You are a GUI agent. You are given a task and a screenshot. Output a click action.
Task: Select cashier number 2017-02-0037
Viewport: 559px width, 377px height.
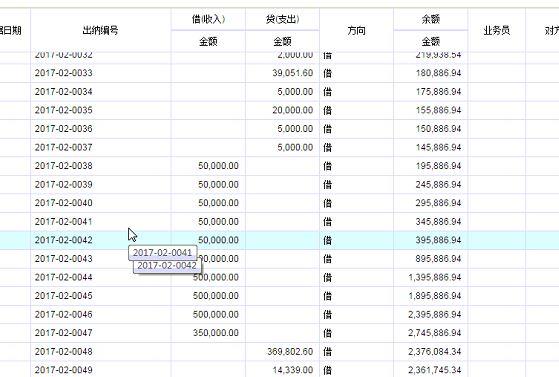[63, 147]
